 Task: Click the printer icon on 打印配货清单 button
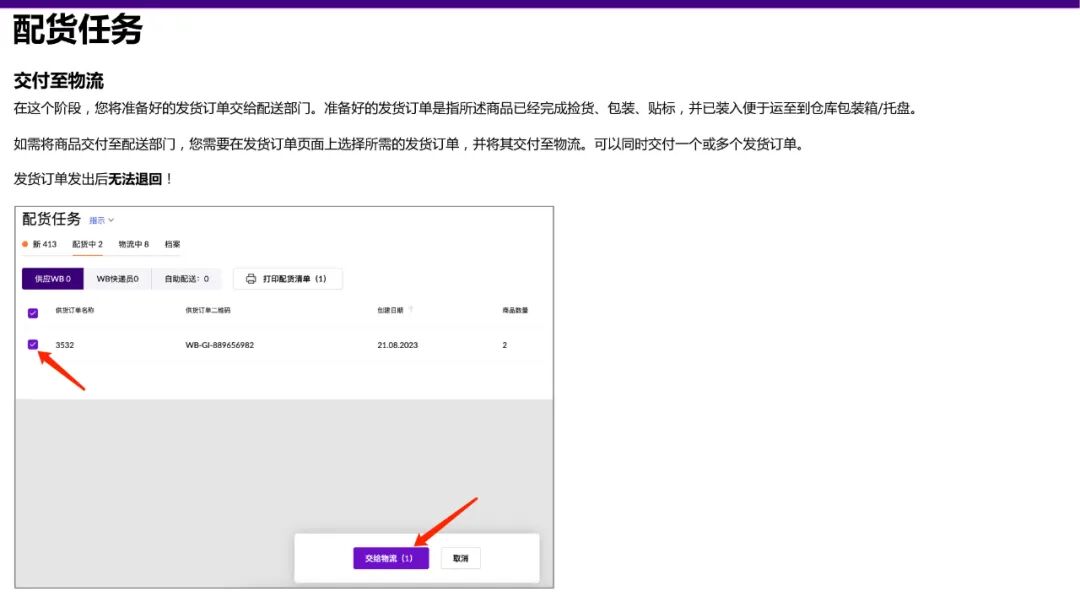250,278
